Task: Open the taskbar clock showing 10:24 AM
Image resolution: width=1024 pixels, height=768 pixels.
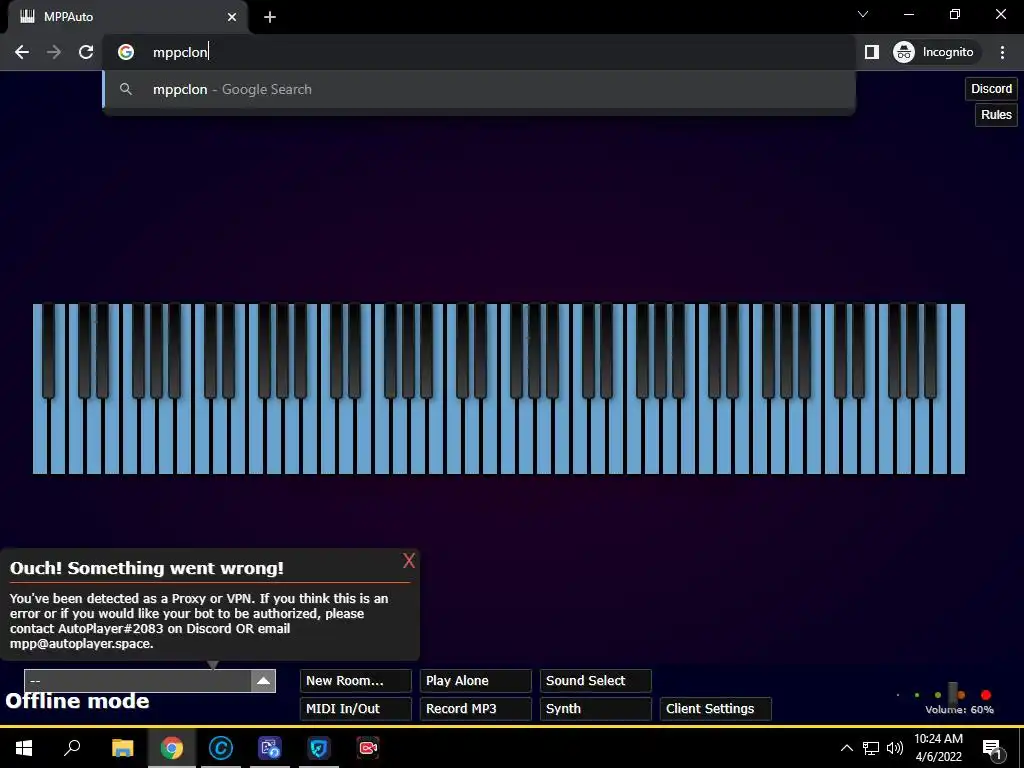Action: (938, 748)
